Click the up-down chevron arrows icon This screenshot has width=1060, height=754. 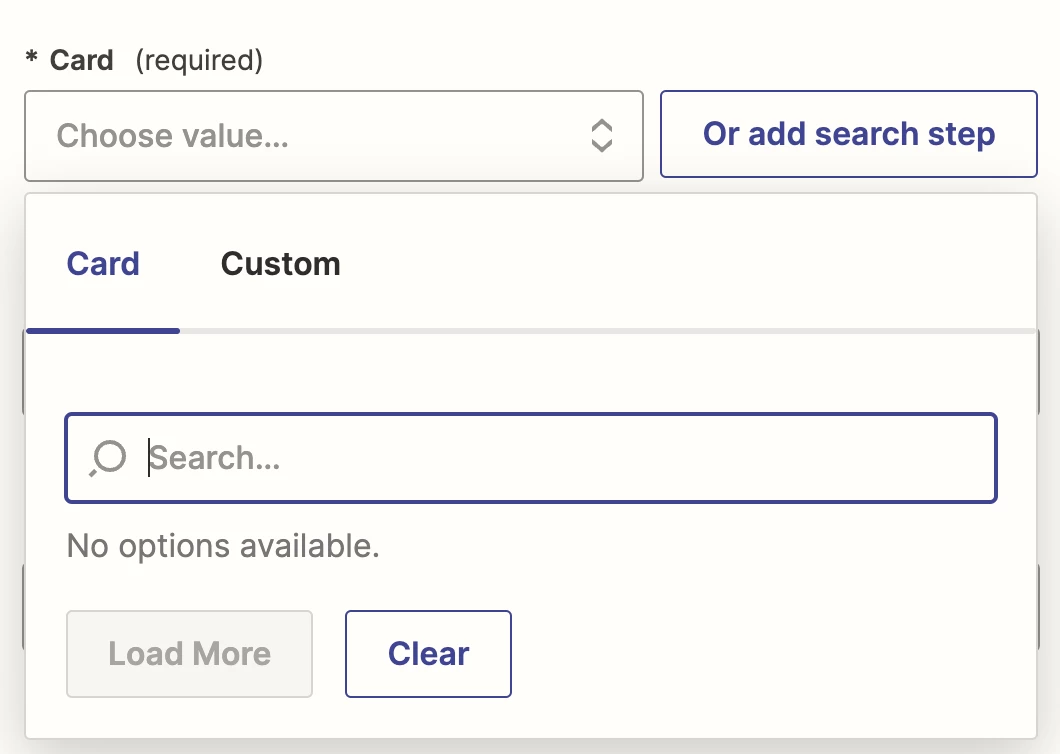point(601,135)
